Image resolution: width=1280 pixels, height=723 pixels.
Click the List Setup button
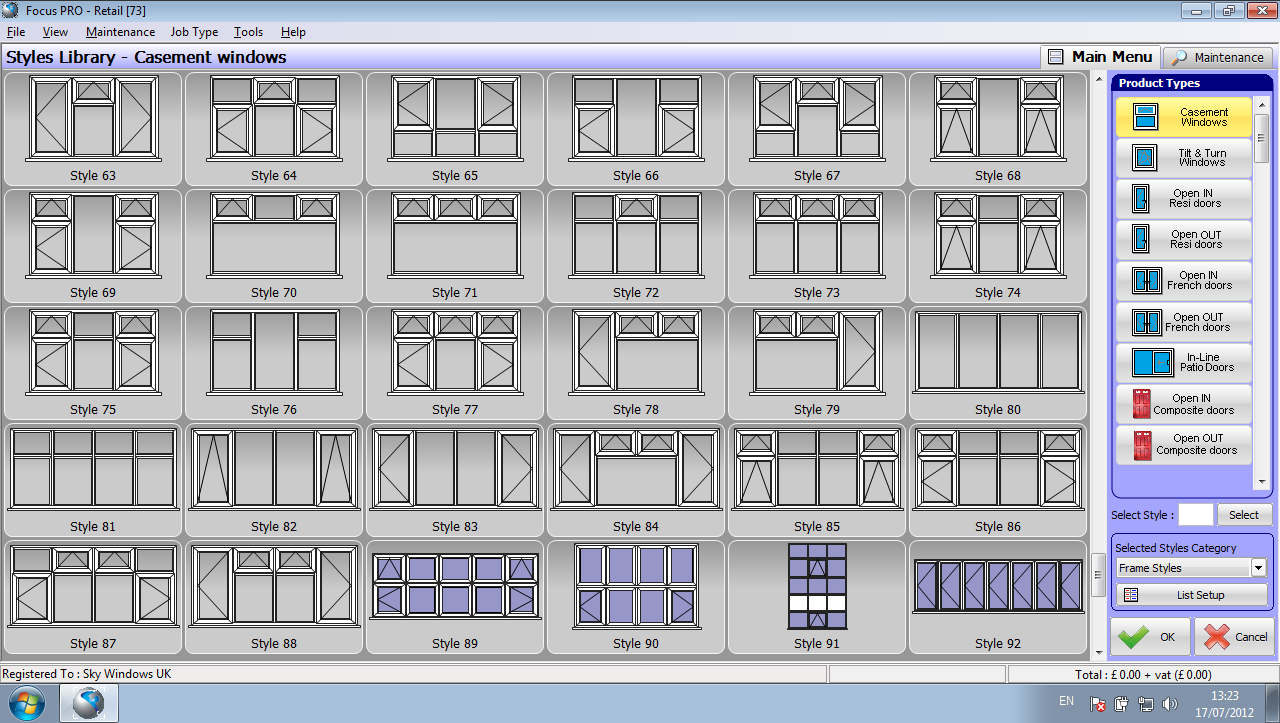[x=1191, y=595]
